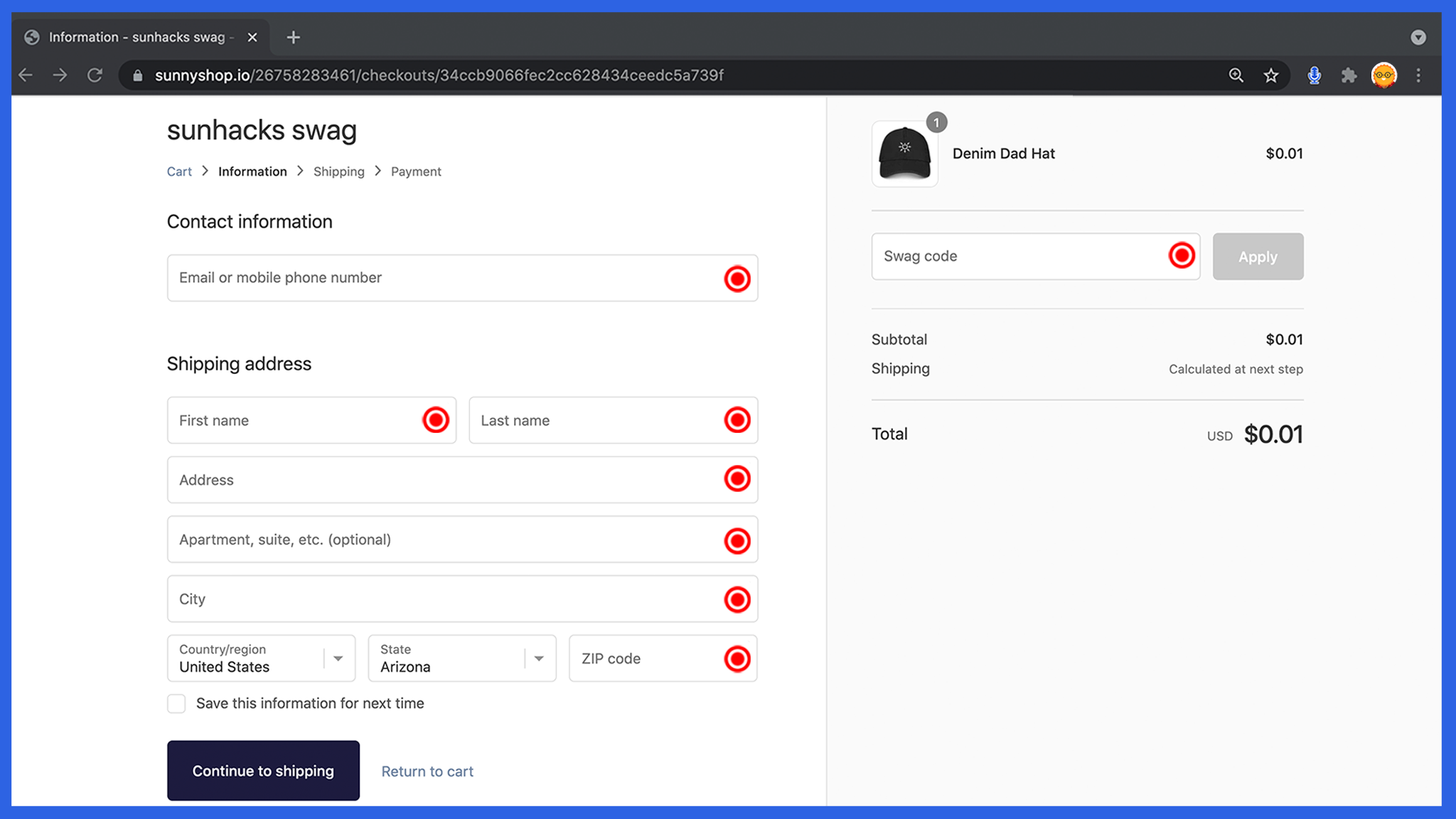
Task: Reload the page with refresh icon
Action: [95, 75]
